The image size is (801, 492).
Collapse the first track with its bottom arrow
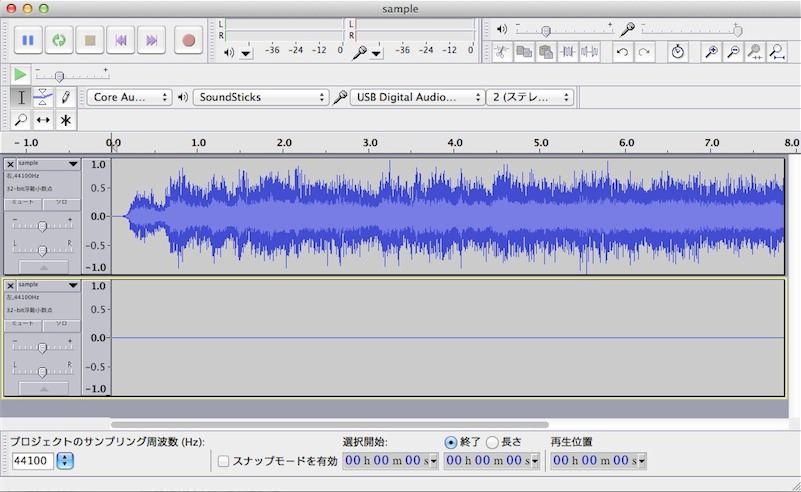(43, 267)
